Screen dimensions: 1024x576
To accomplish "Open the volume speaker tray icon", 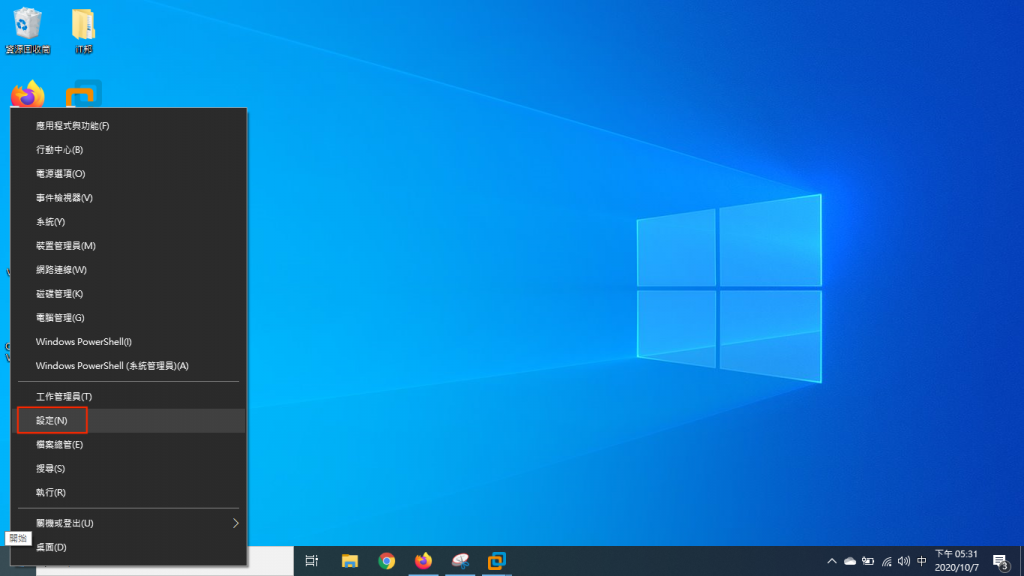I will click(x=904, y=561).
